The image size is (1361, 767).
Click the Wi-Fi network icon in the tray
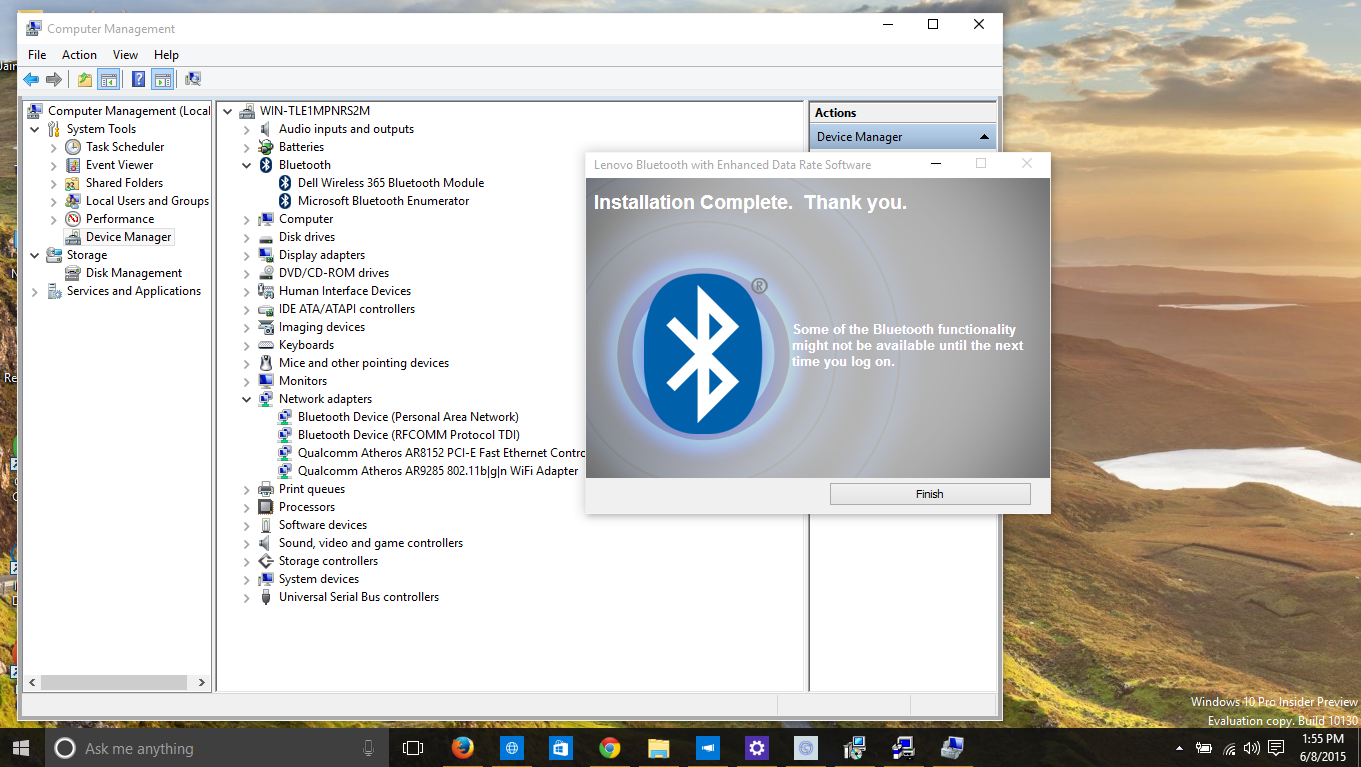[1229, 748]
